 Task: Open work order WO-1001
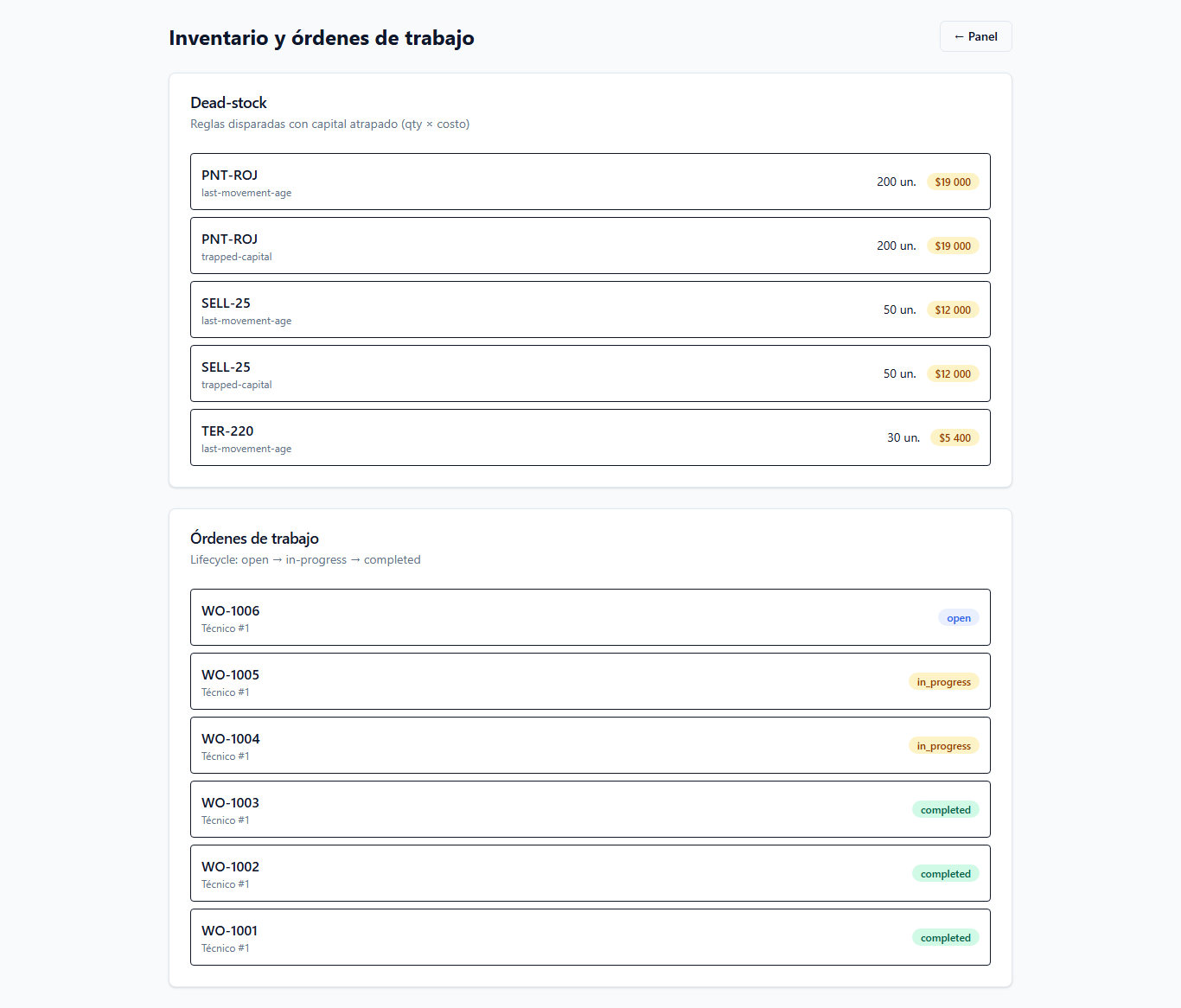590,937
